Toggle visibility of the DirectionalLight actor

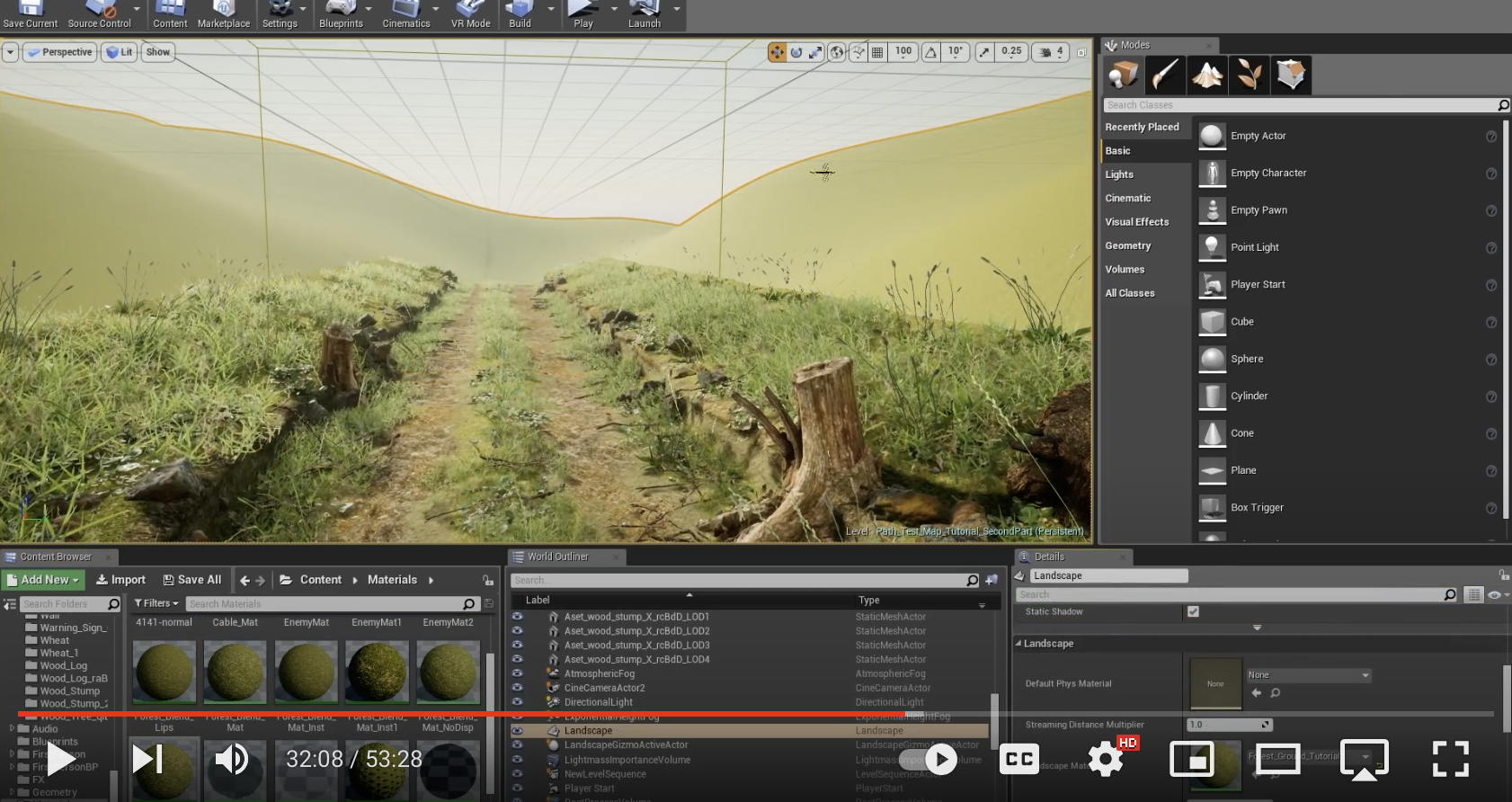tap(517, 702)
